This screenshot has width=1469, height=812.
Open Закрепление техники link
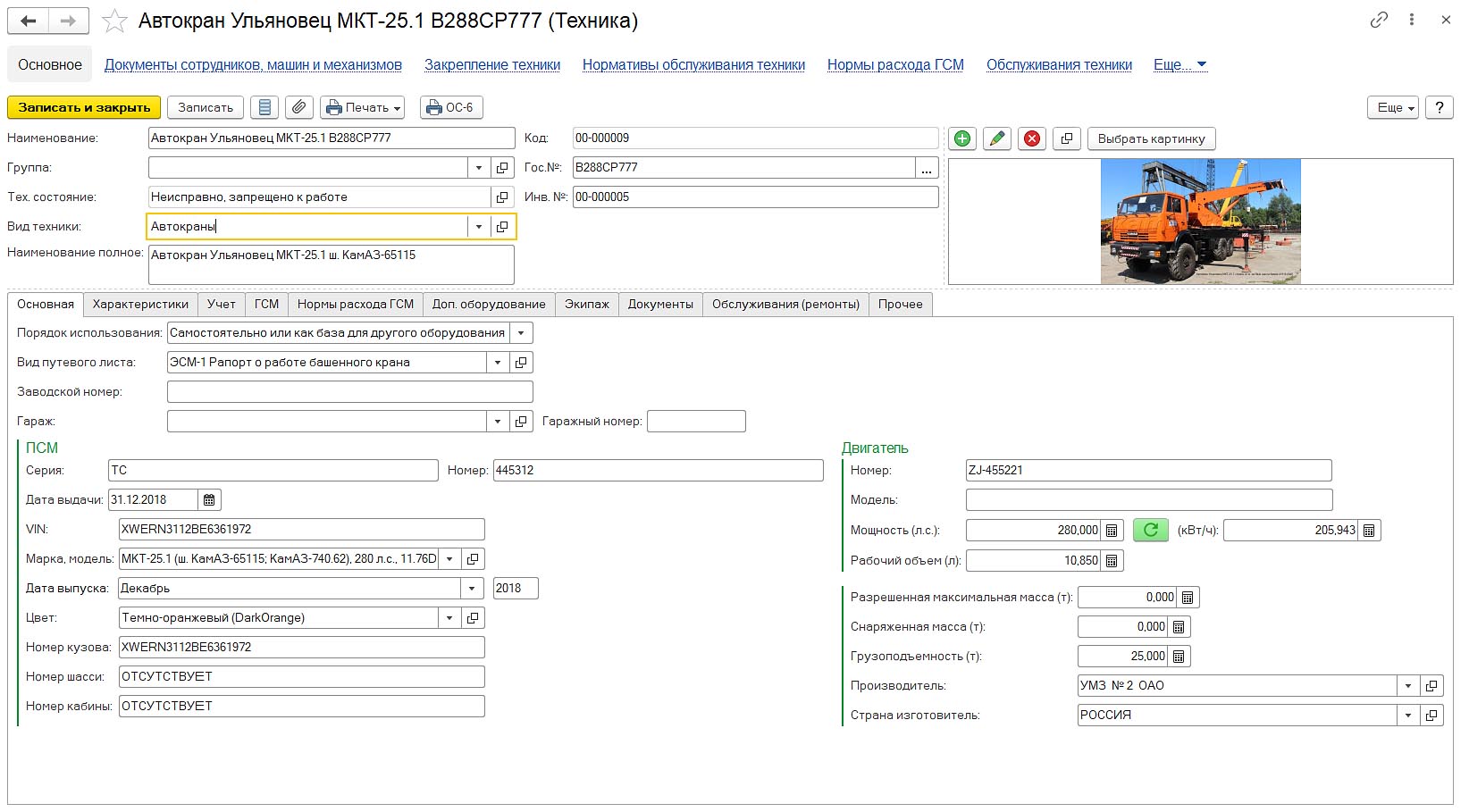492,65
